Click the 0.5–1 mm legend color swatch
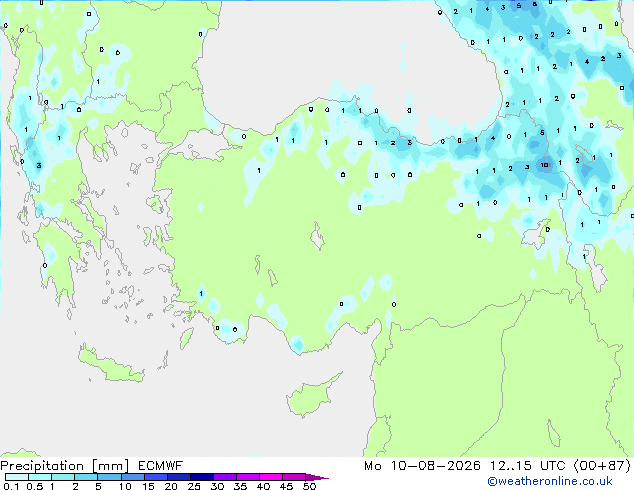The height and width of the screenshot is (490, 634). point(40,477)
